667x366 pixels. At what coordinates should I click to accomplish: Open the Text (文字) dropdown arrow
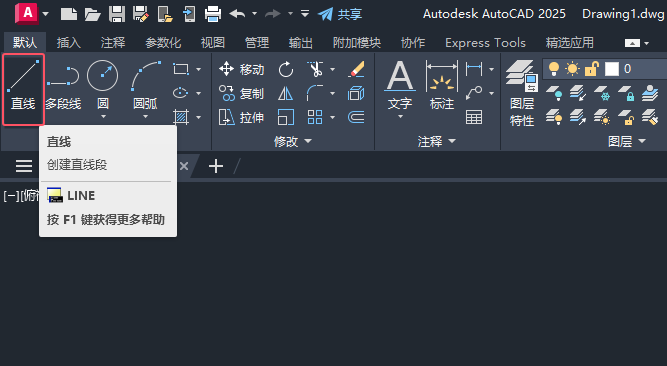tap(400, 117)
